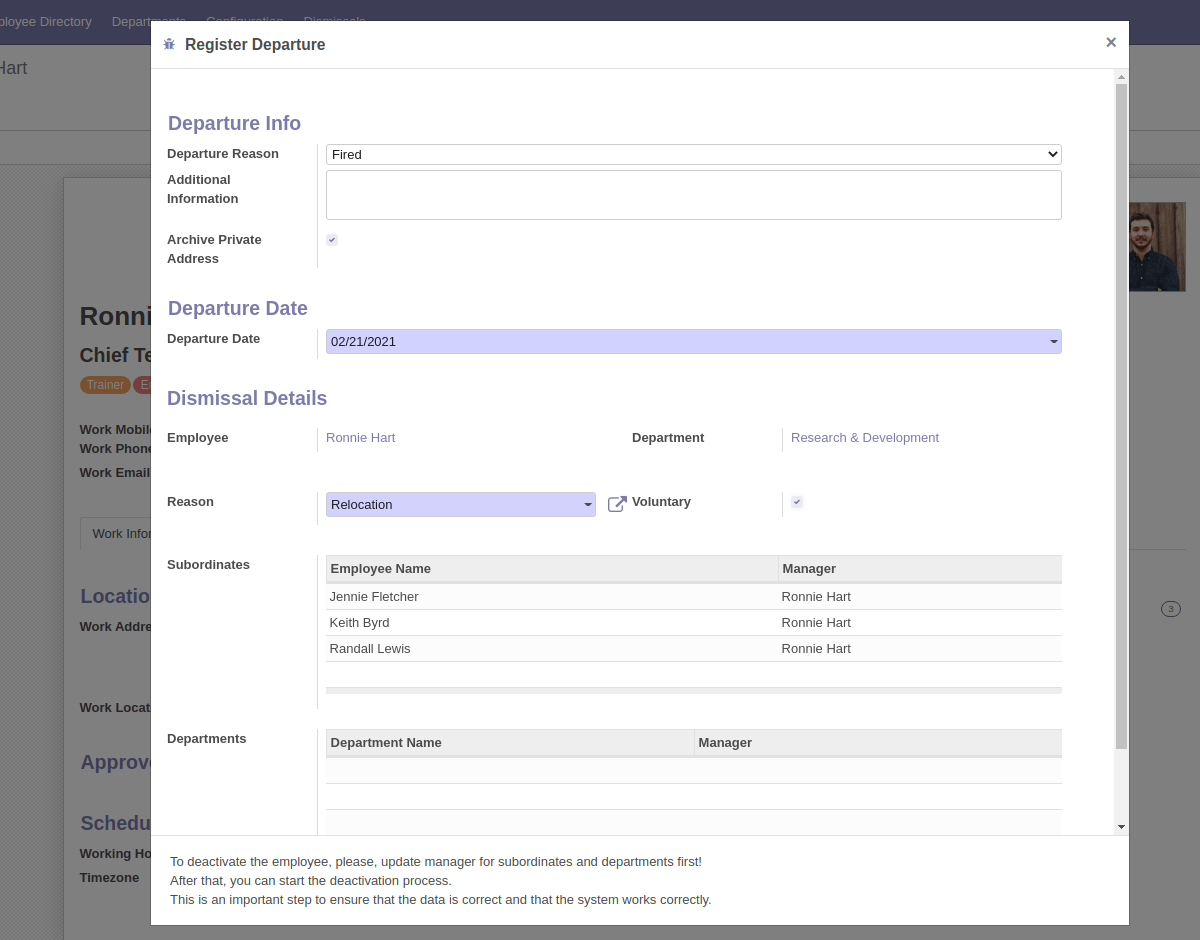Toggle the Archive Private Address checkbox
Viewport: 1200px width, 940px height.
[332, 240]
